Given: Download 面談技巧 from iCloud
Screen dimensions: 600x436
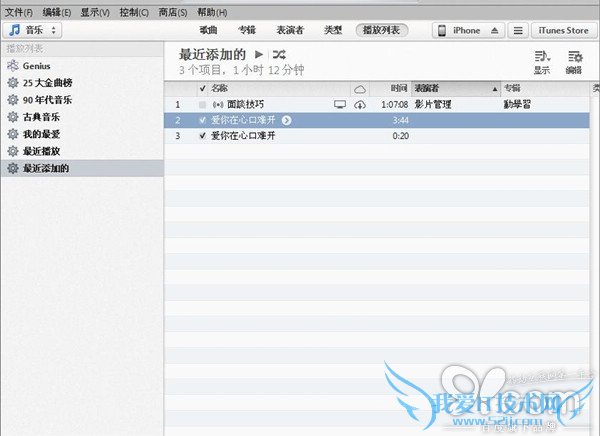Looking at the screenshot, I should [x=360, y=105].
